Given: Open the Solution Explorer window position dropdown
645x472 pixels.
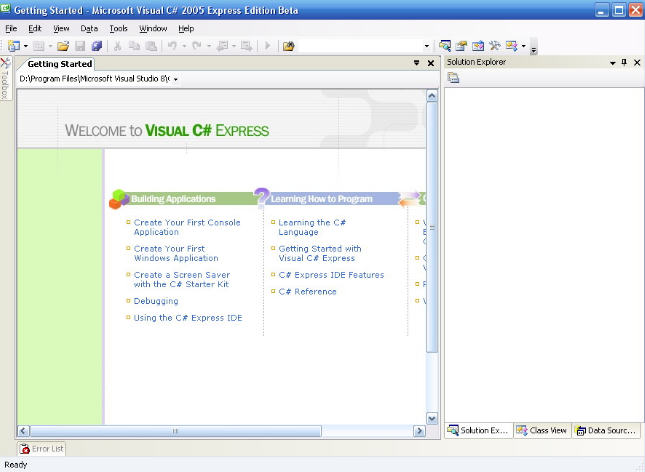Looking at the screenshot, I should tap(613, 63).
